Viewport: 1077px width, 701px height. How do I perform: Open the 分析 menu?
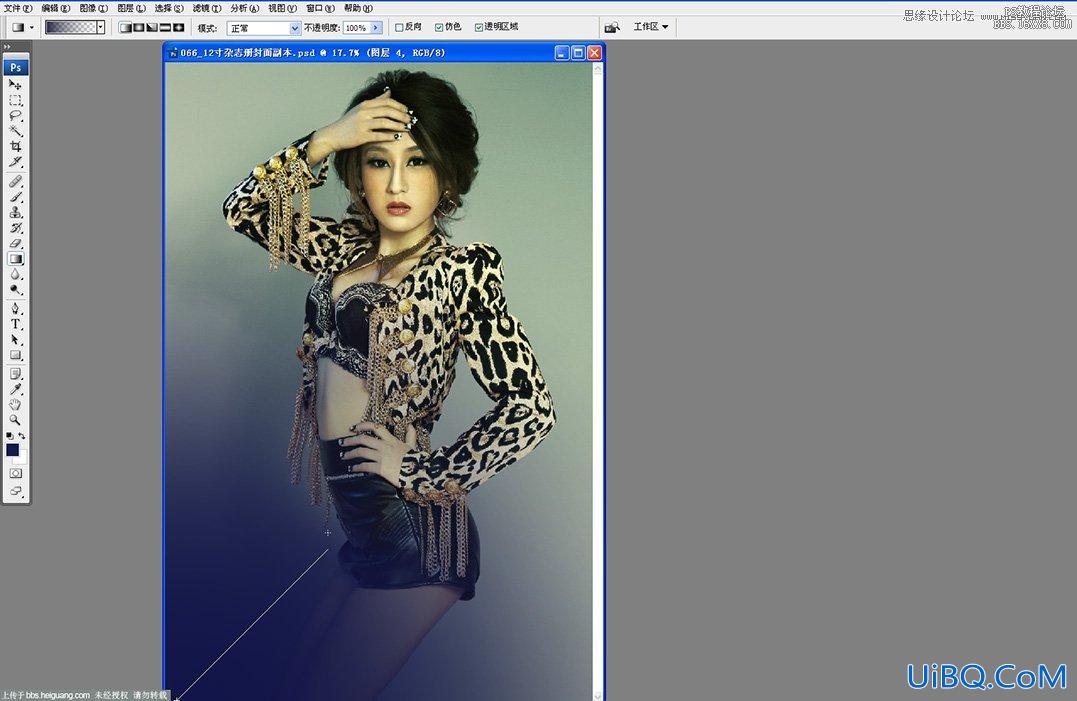click(245, 8)
